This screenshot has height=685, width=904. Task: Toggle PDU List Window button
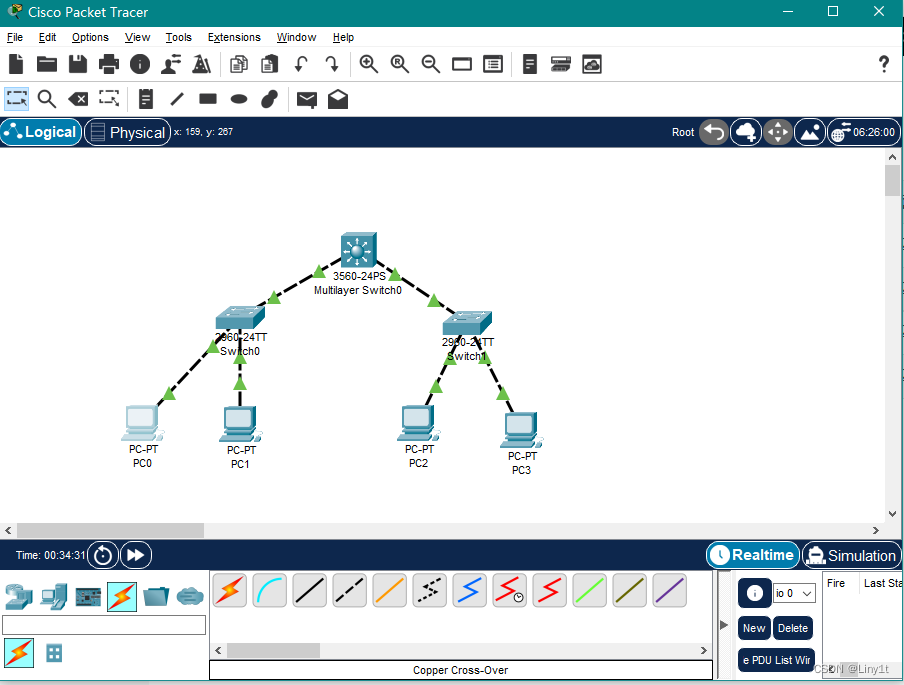pyautogui.click(x=776, y=660)
